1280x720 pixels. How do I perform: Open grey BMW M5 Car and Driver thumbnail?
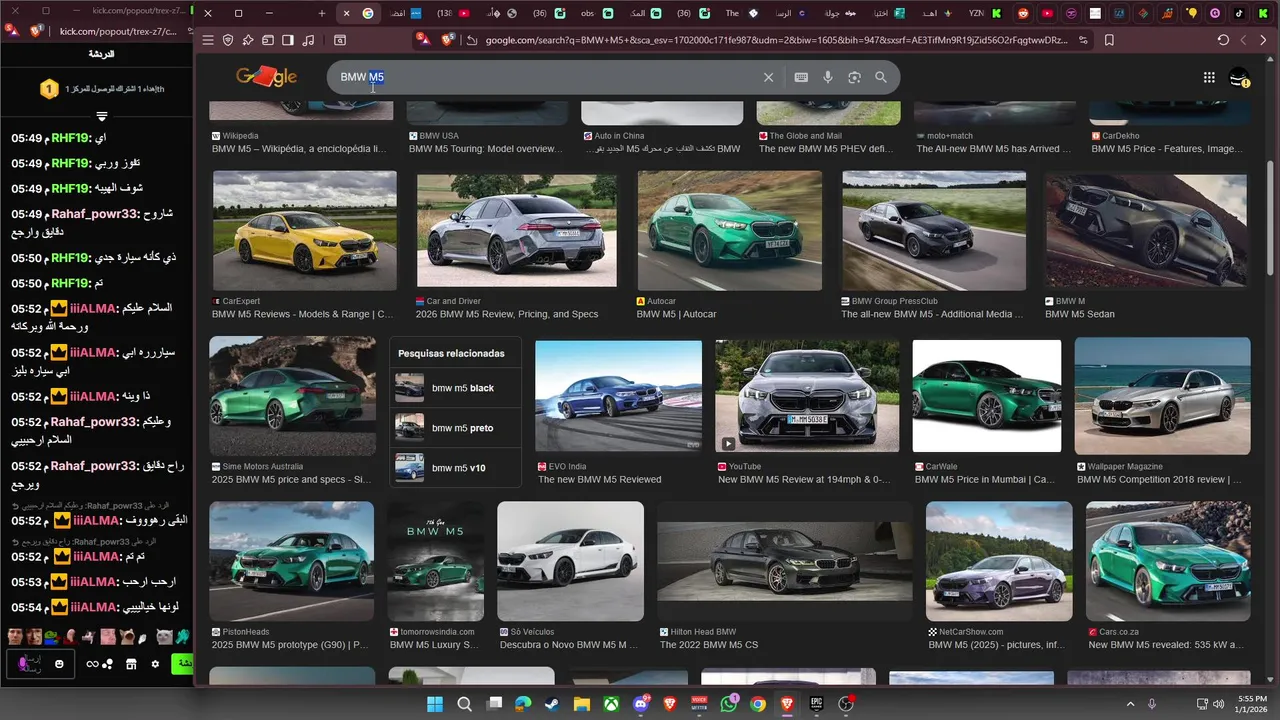coord(517,229)
